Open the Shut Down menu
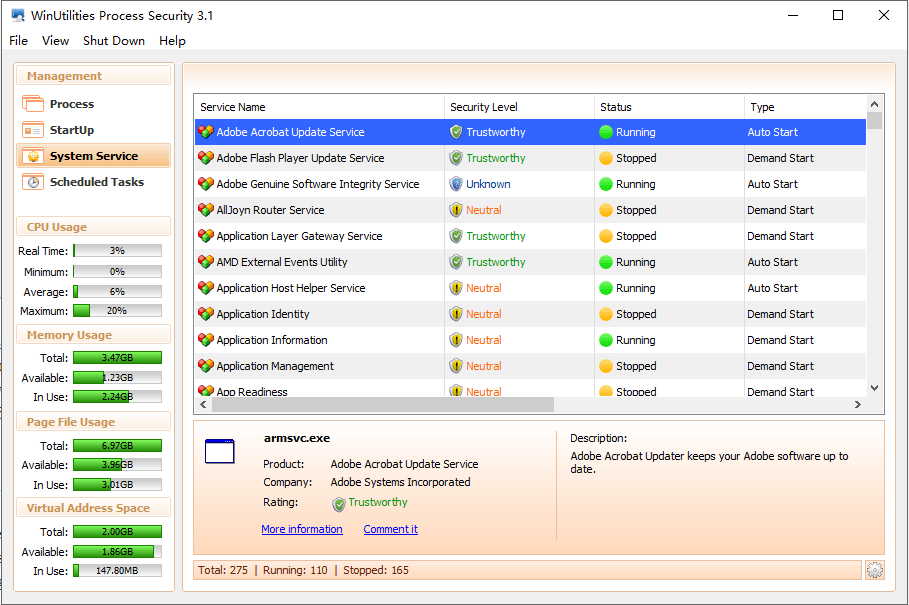 point(114,41)
